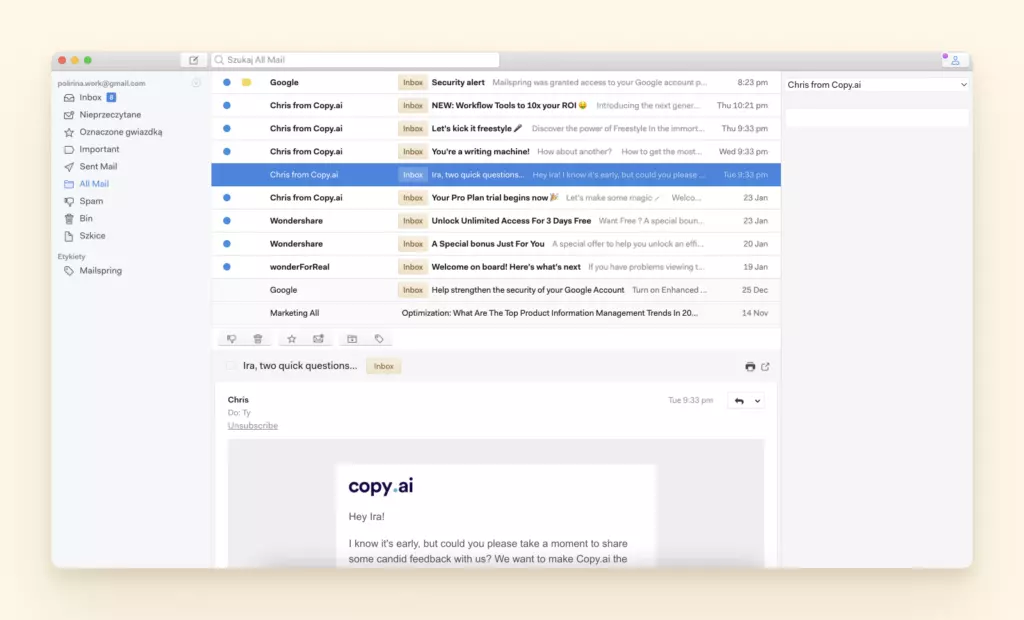Screen dimensions: 1024x620
Task: Open A Special bonus Just For You email
Action: (x=496, y=244)
